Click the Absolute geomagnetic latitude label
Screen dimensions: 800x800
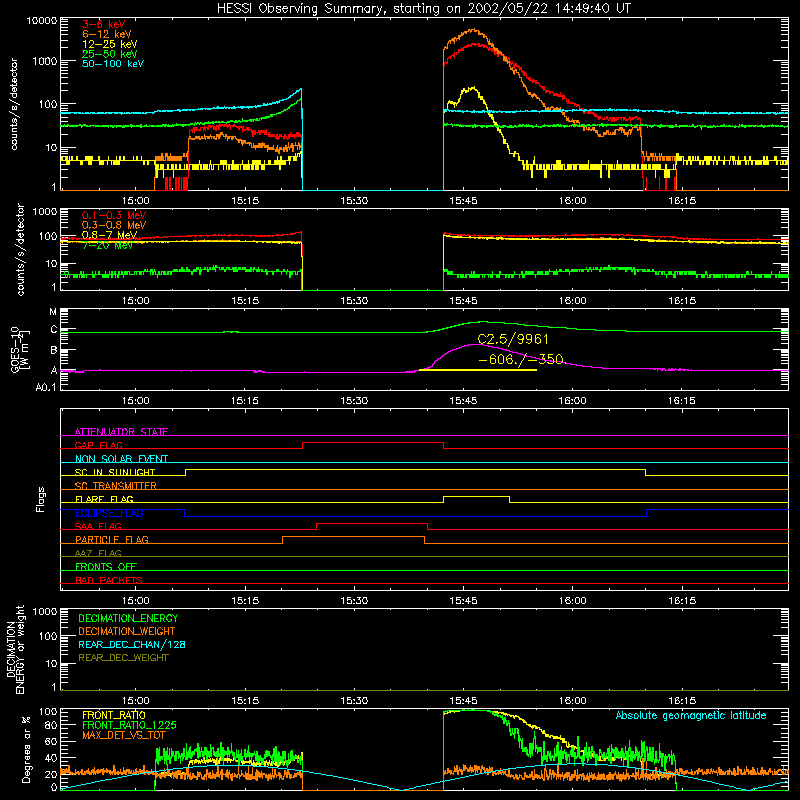click(x=691, y=715)
